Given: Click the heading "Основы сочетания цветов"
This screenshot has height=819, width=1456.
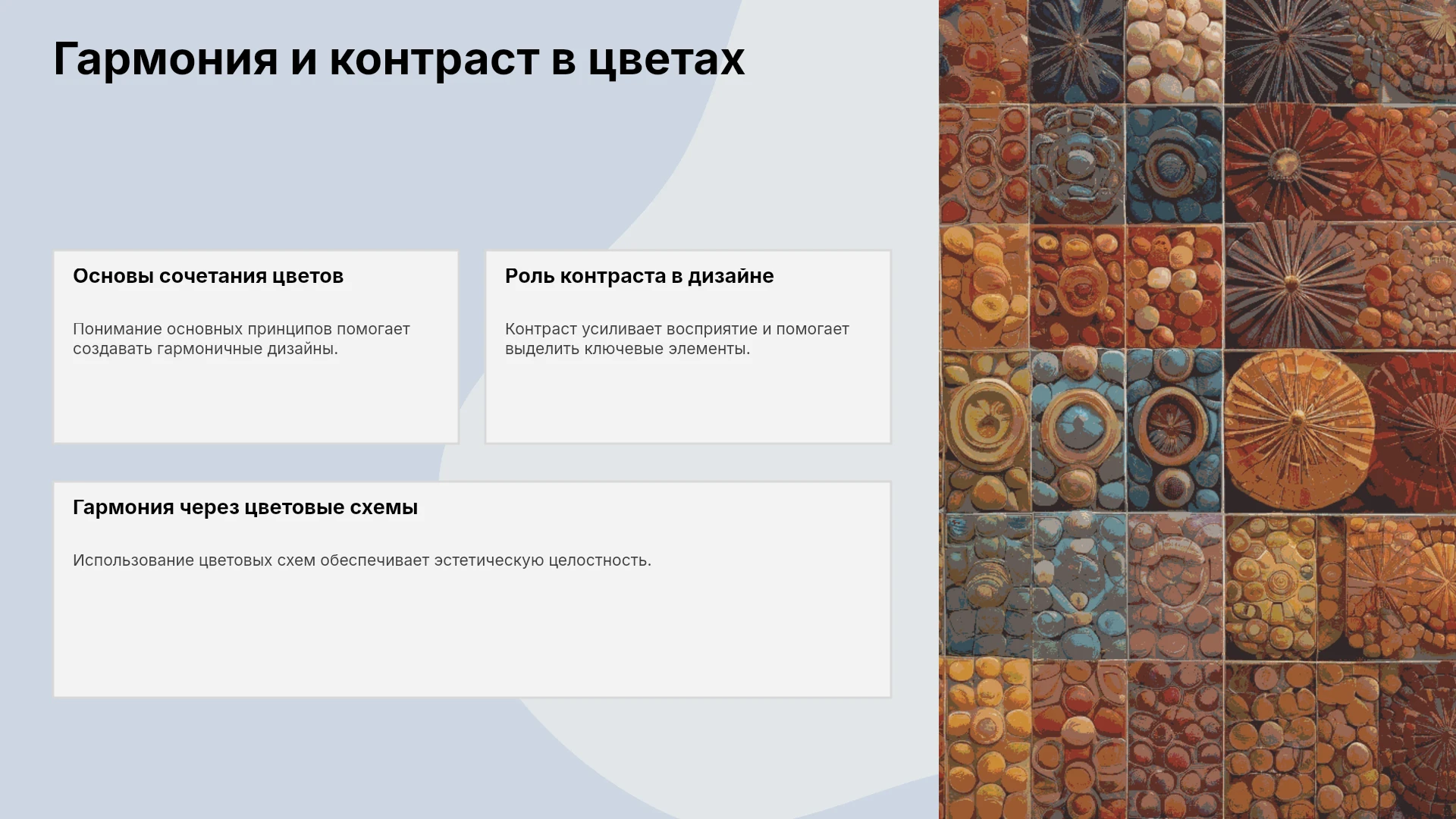Looking at the screenshot, I should 208,276.
